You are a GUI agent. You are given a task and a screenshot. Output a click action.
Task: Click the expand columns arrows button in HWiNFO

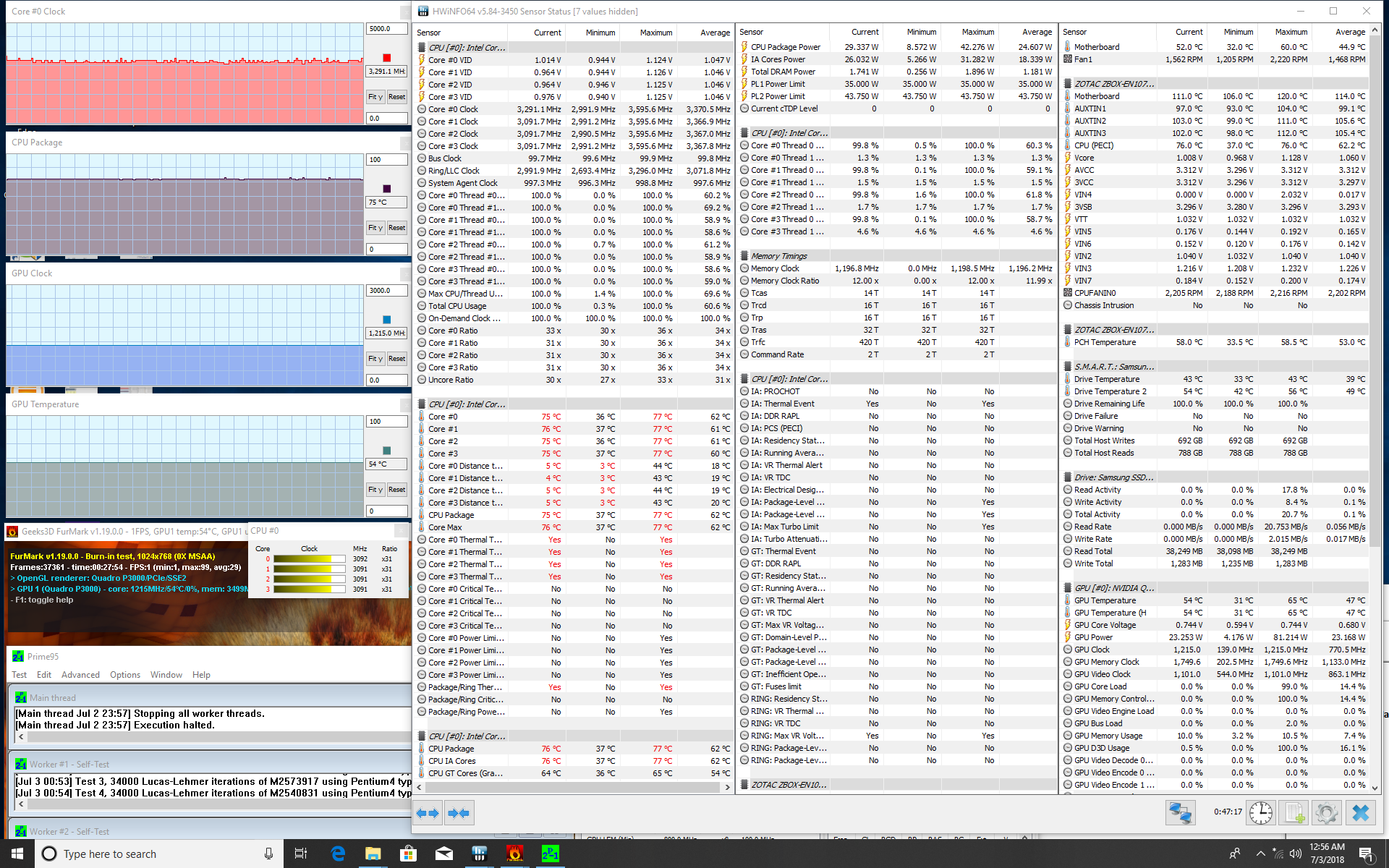point(428,813)
